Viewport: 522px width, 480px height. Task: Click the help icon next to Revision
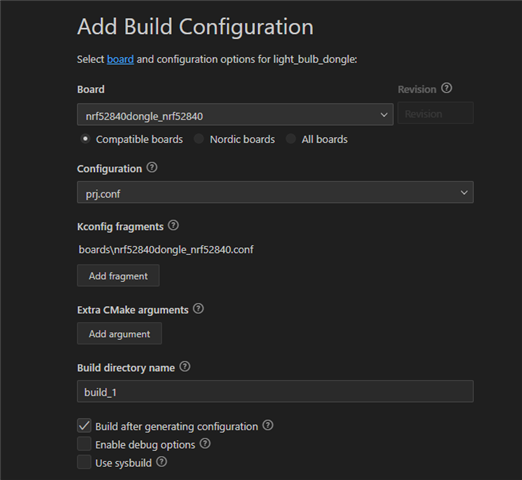[446, 88]
